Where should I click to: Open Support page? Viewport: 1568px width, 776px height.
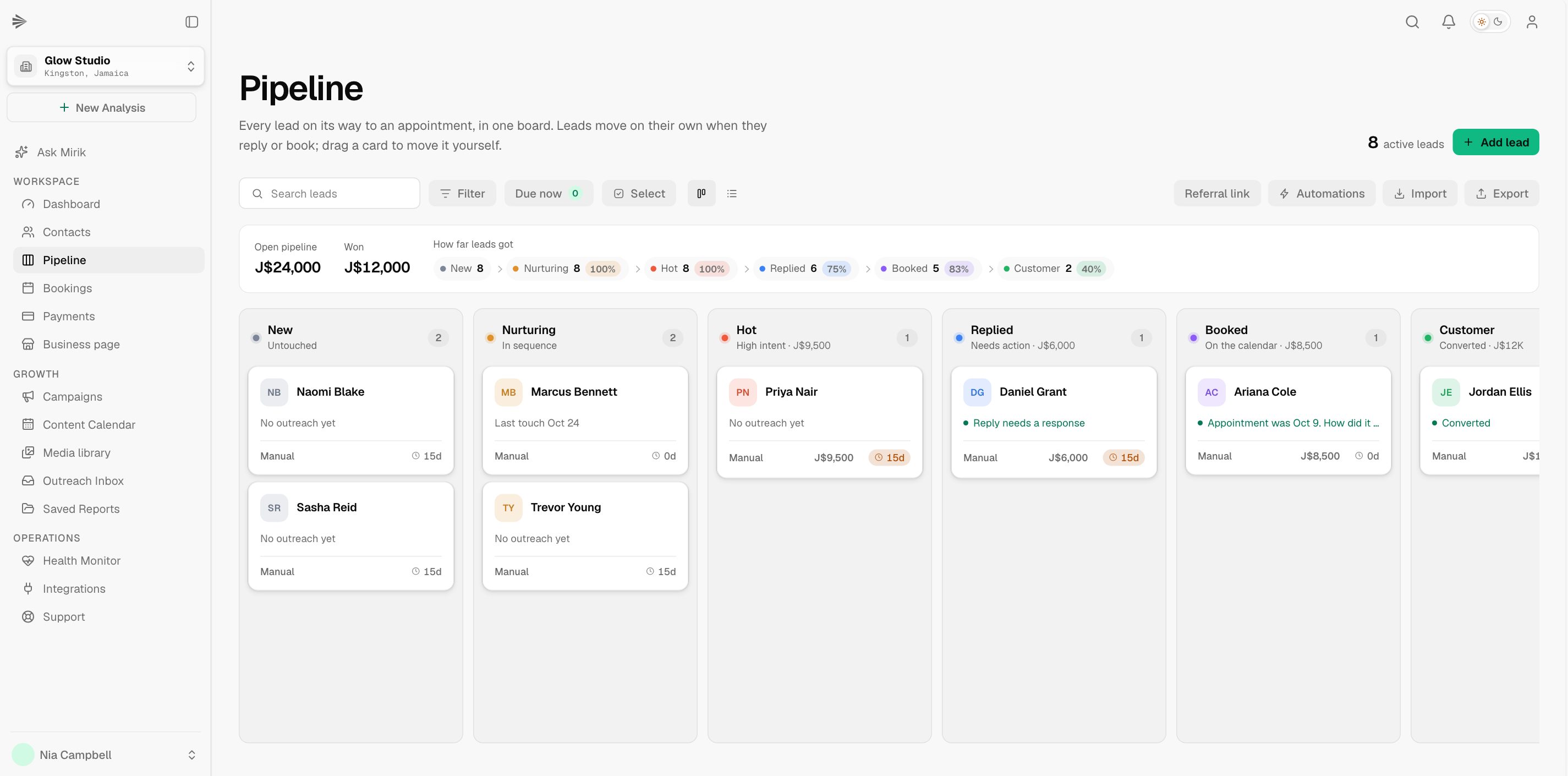pyautogui.click(x=108, y=616)
